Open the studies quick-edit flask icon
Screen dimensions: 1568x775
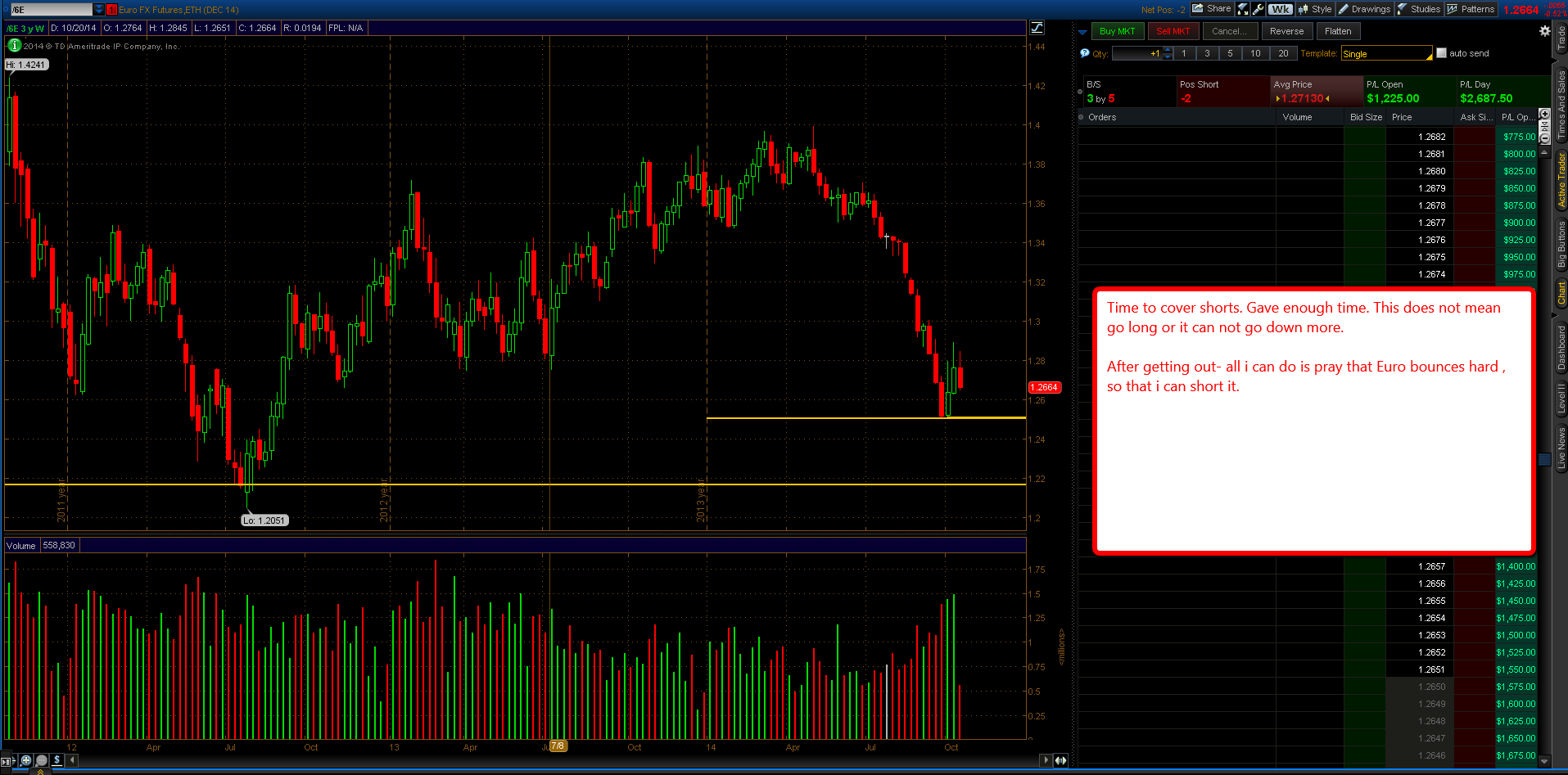pos(1243,9)
